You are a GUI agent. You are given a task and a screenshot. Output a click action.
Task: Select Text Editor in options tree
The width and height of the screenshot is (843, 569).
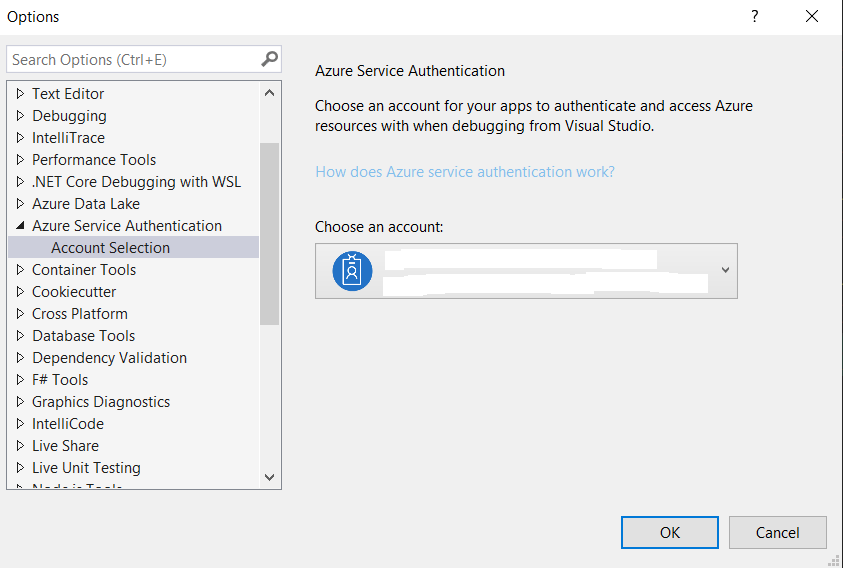click(x=68, y=94)
